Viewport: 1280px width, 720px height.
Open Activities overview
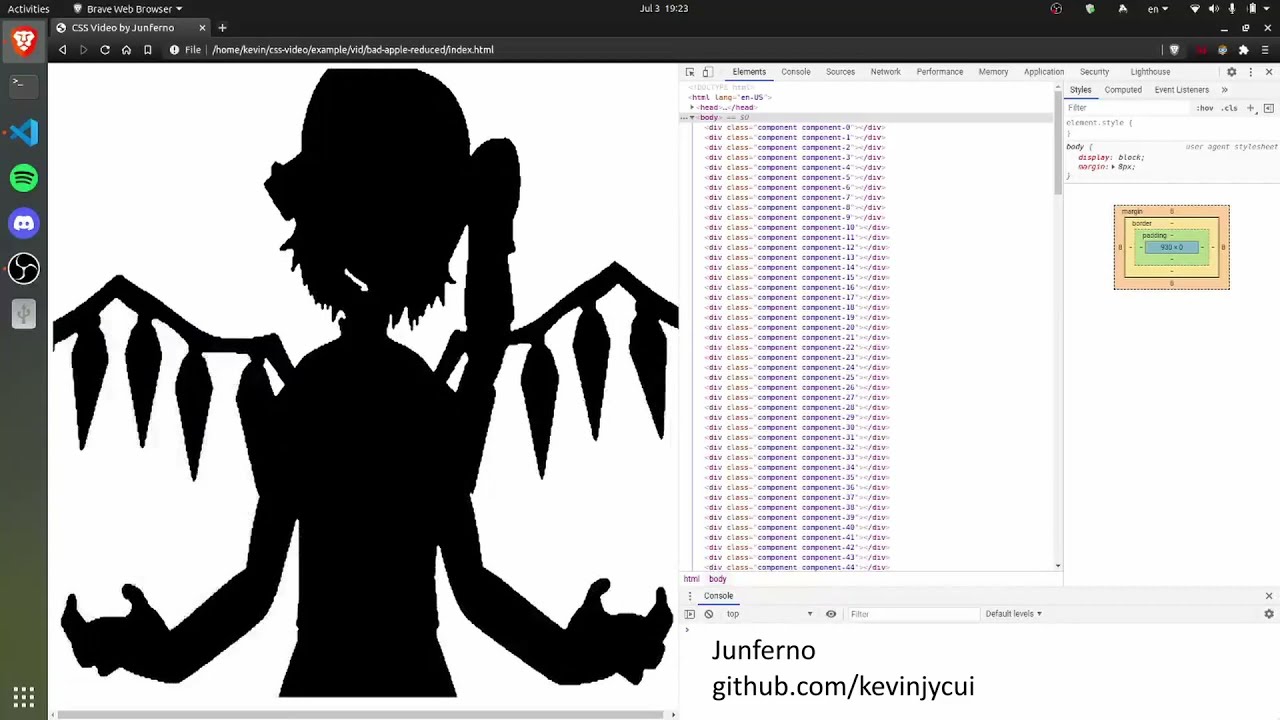28,8
